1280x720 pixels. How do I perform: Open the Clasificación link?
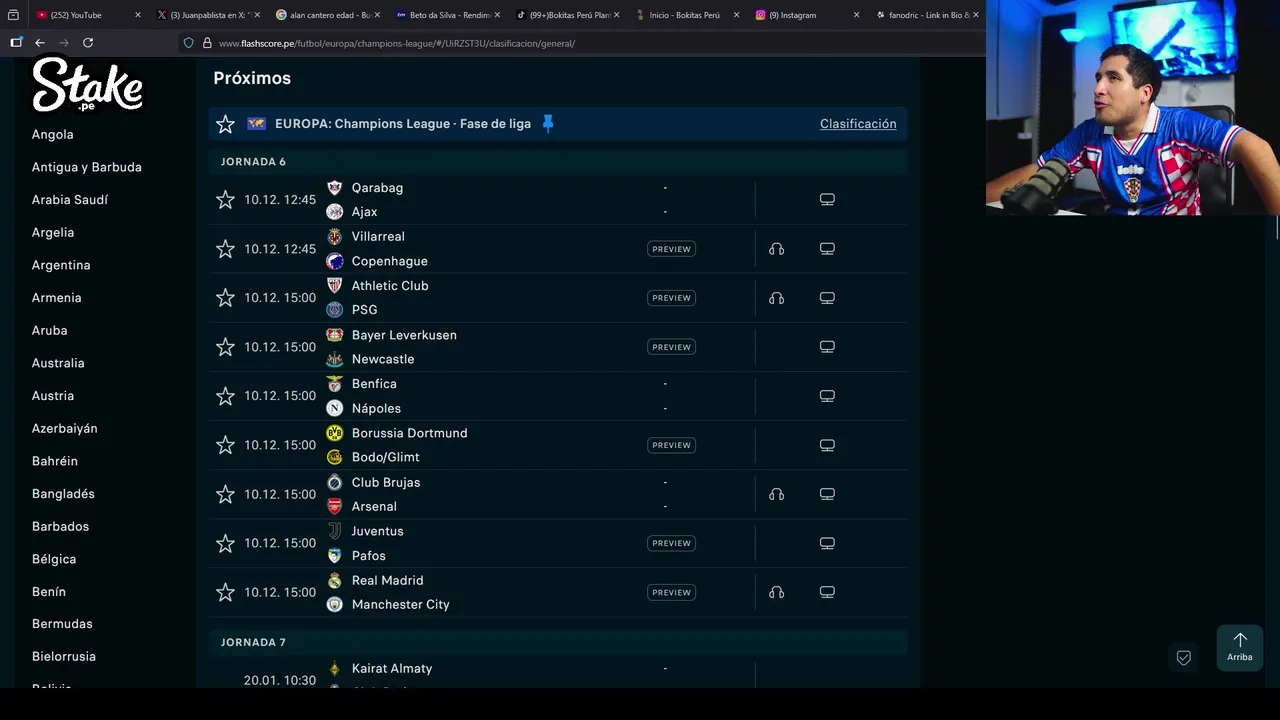point(858,124)
